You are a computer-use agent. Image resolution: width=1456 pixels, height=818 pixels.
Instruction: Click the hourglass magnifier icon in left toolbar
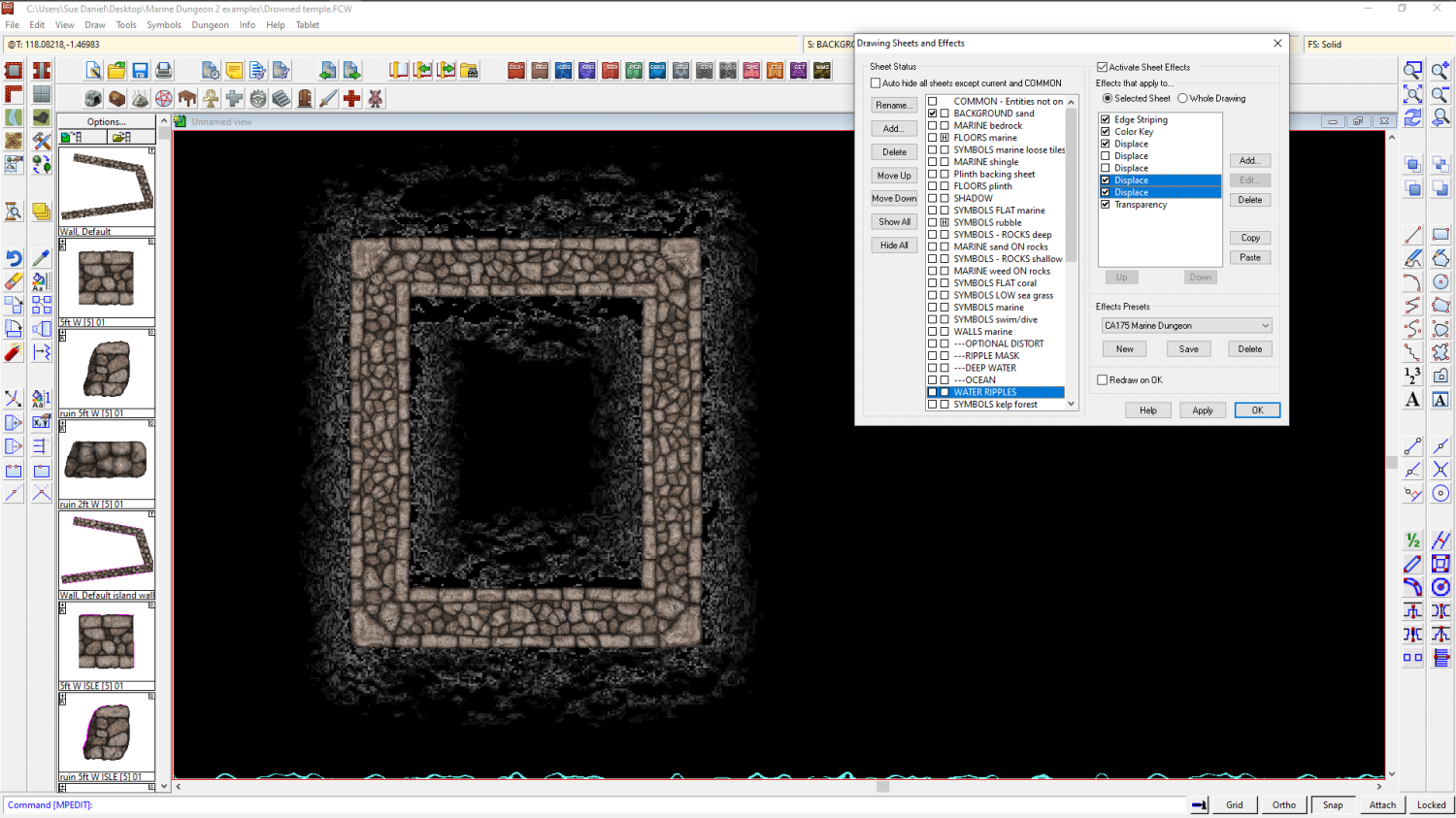tap(14, 212)
